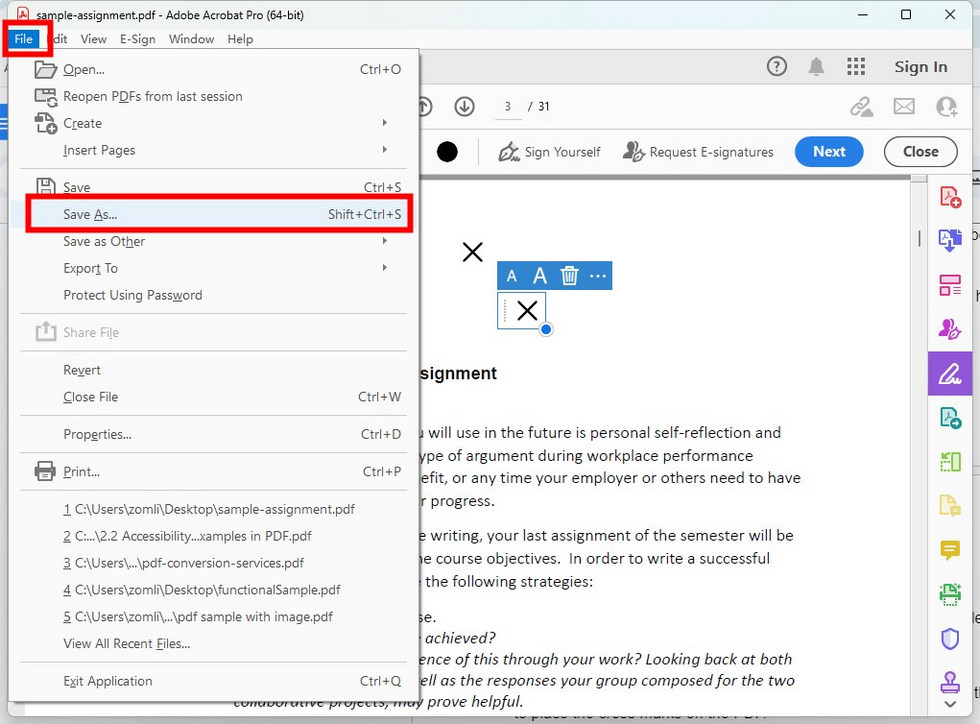Select Sign Yourself pen tool
The image size is (980, 724).
click(549, 152)
